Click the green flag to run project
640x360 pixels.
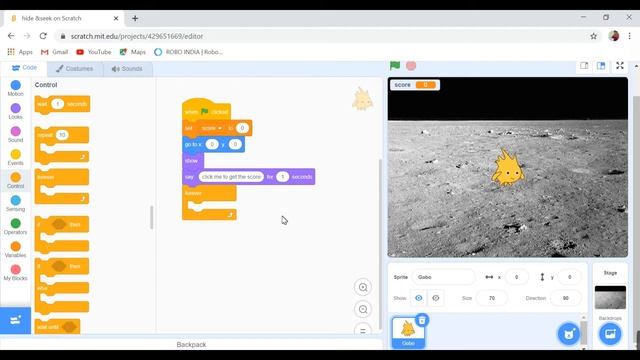point(395,66)
